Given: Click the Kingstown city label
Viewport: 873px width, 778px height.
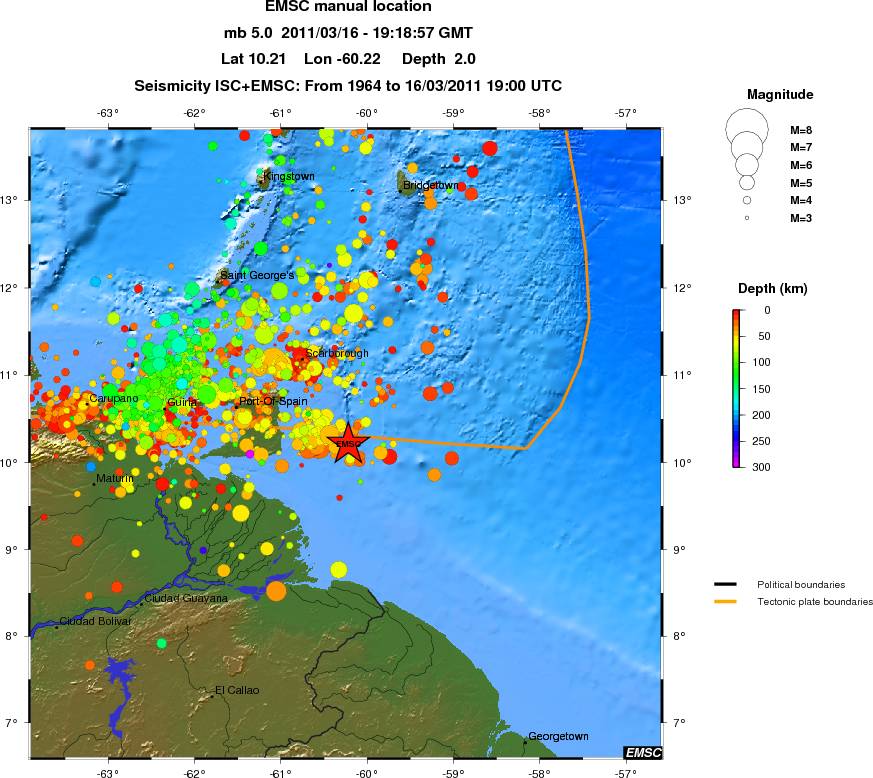Looking at the screenshot, I should click(289, 177).
